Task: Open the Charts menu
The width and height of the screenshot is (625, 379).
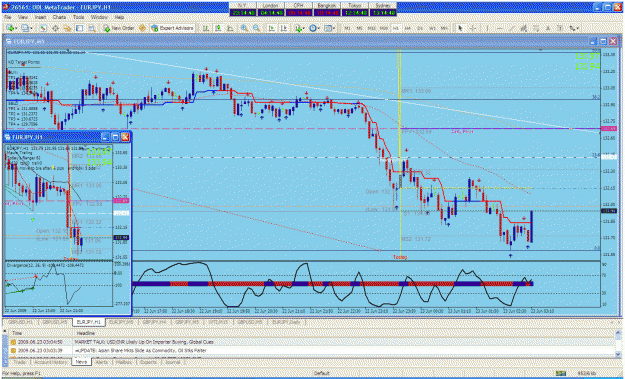Action: [x=59, y=18]
